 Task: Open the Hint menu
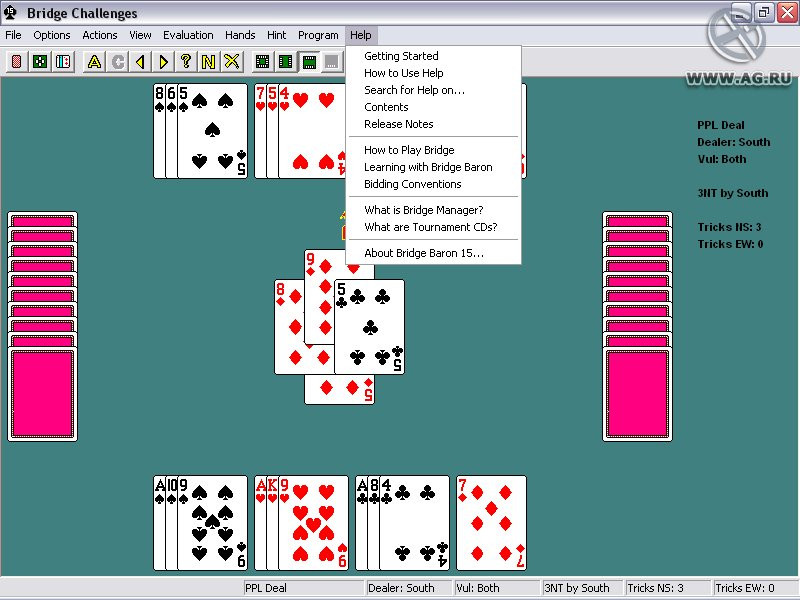tap(276, 35)
